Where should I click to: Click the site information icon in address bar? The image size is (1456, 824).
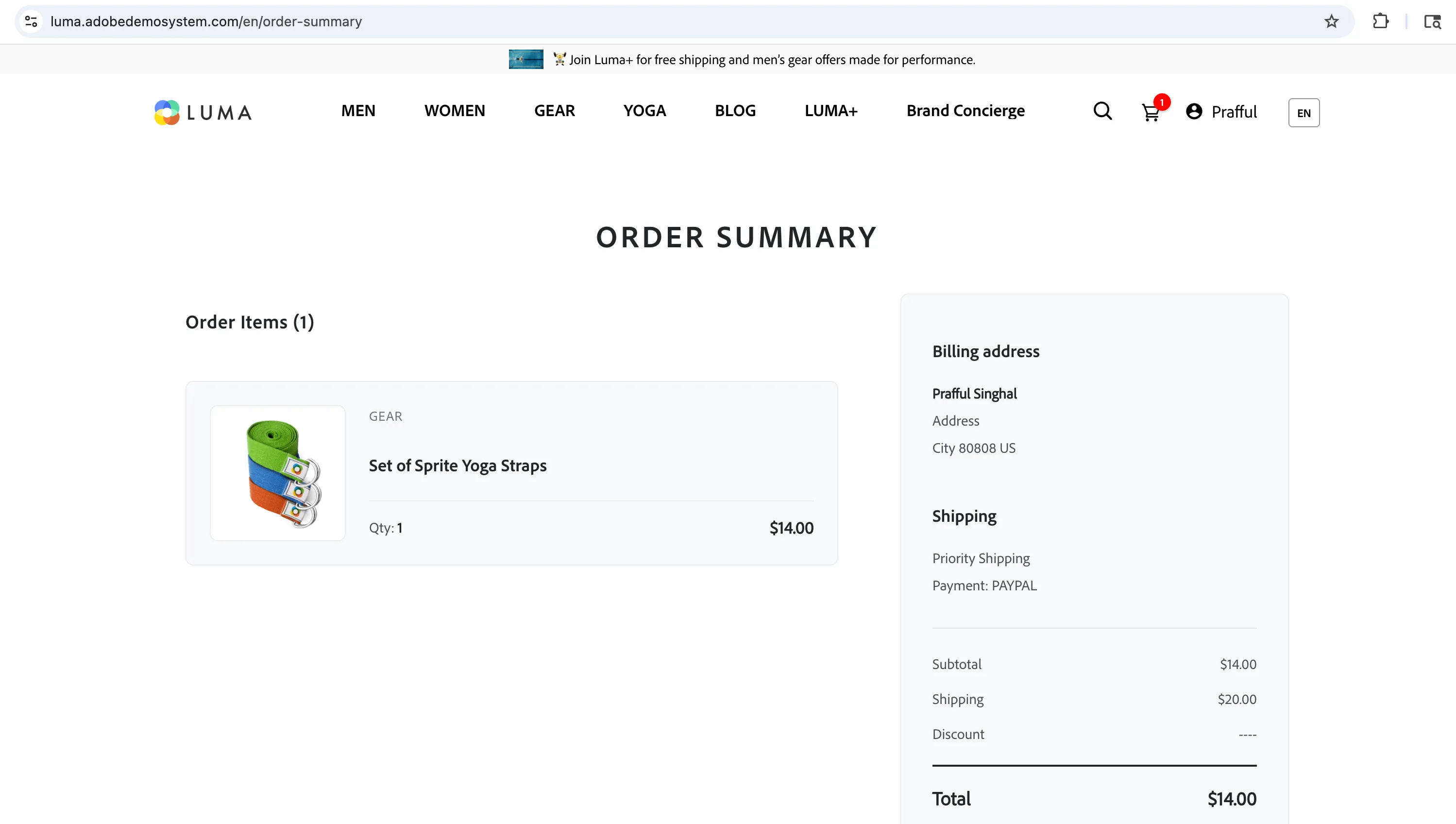coord(31,21)
